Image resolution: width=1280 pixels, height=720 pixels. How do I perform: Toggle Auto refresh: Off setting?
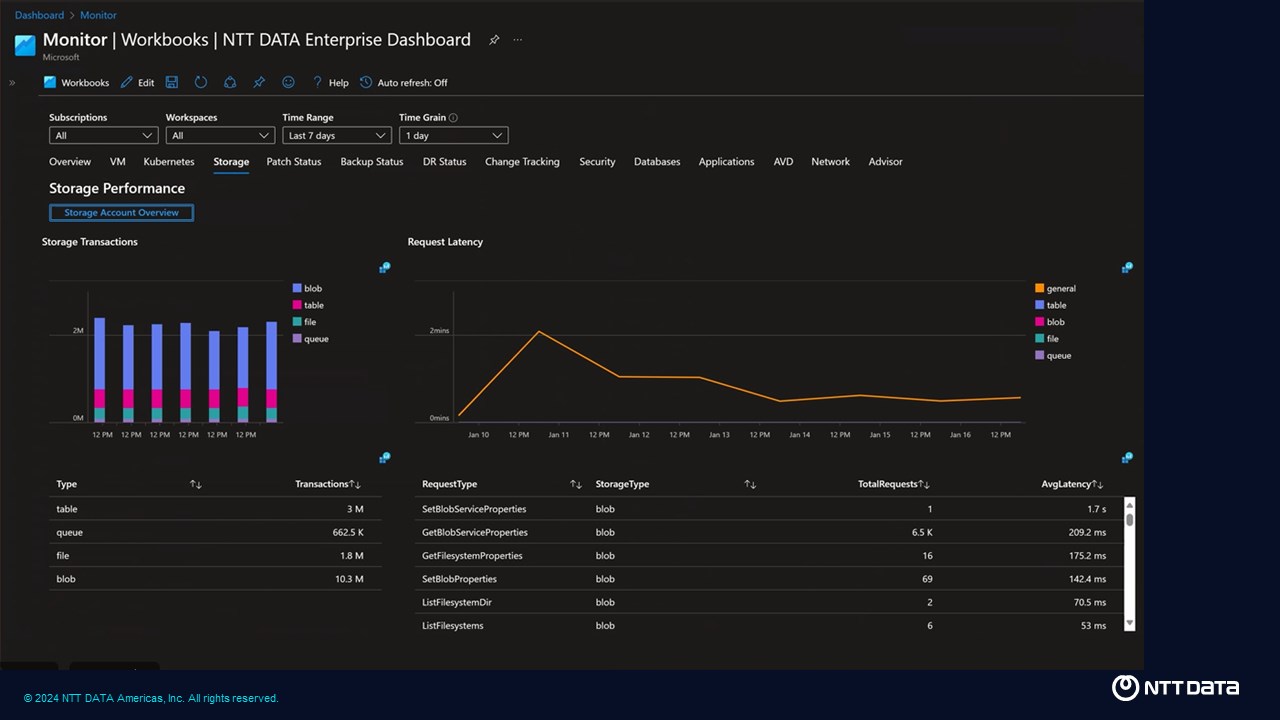point(404,83)
